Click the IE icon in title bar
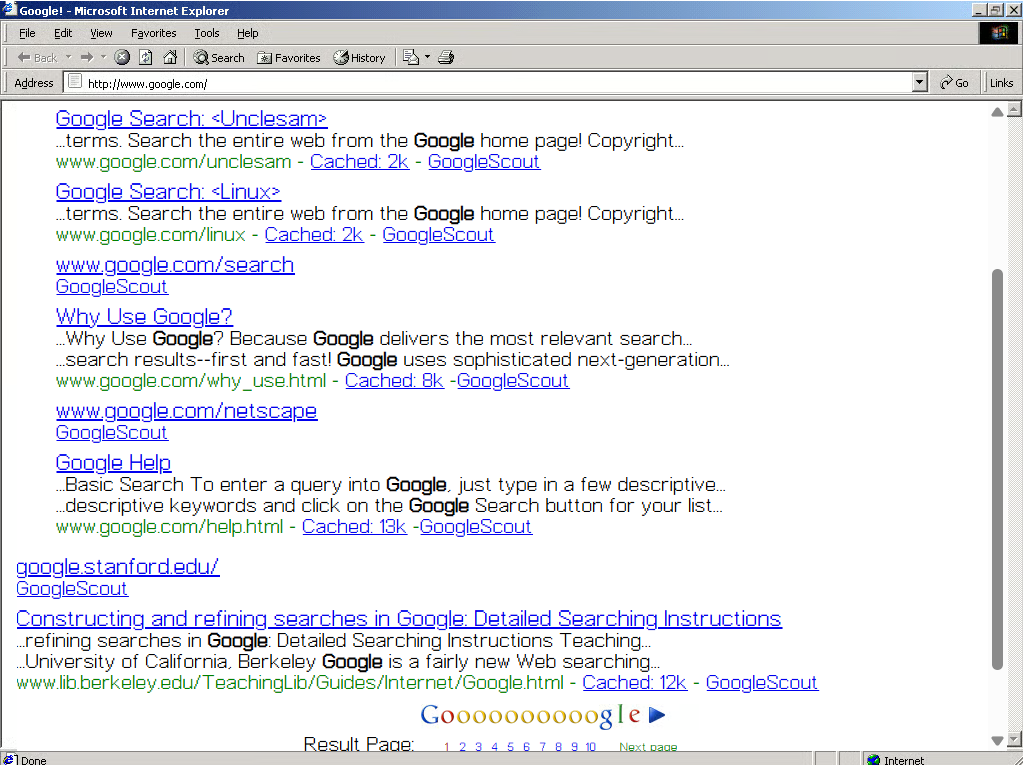Screen dimensions: 1023x765 (x=9, y=9)
